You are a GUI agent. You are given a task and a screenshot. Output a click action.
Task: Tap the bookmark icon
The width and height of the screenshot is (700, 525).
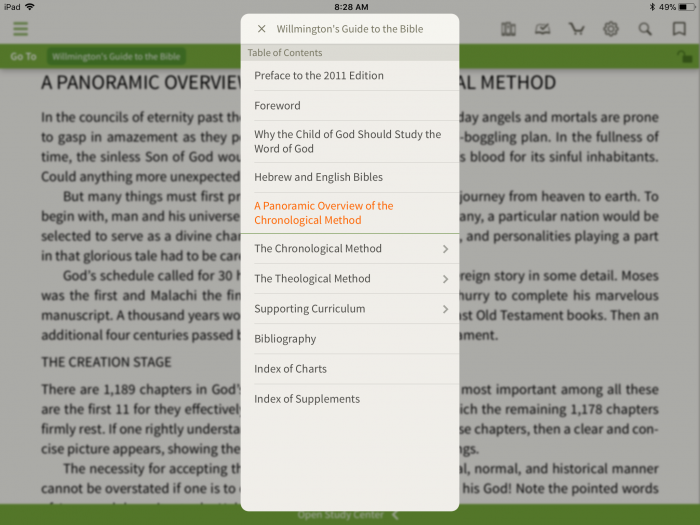pos(679,29)
